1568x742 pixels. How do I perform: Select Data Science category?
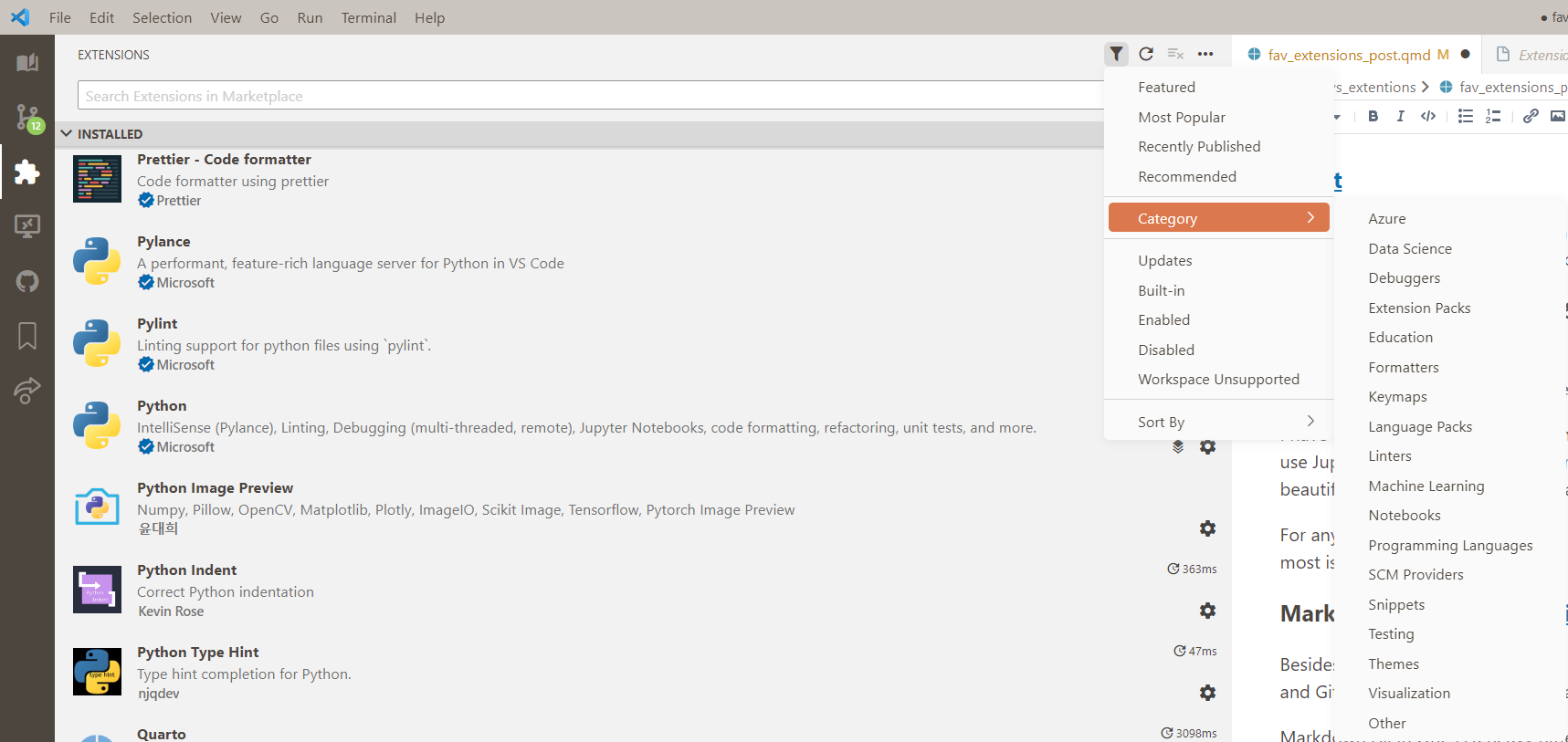[1409, 248]
